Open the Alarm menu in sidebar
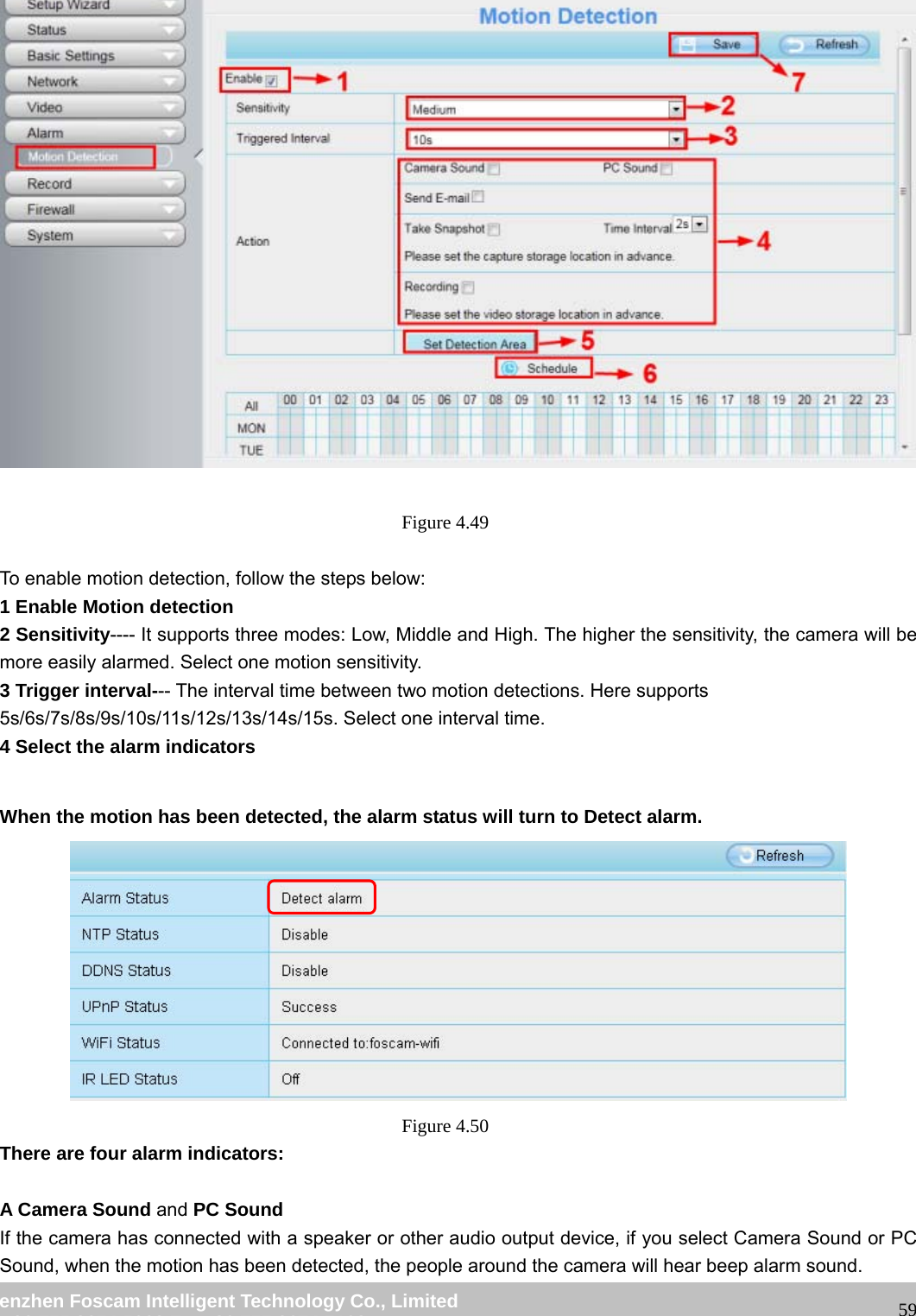The width and height of the screenshot is (916, 1316). 95,133
